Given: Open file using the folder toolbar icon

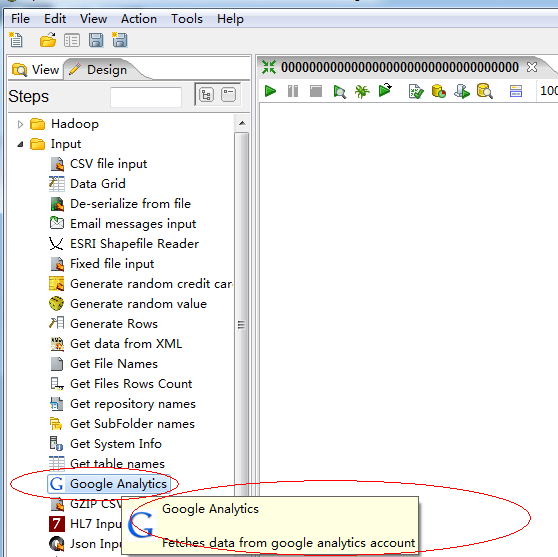Looking at the screenshot, I should point(48,40).
